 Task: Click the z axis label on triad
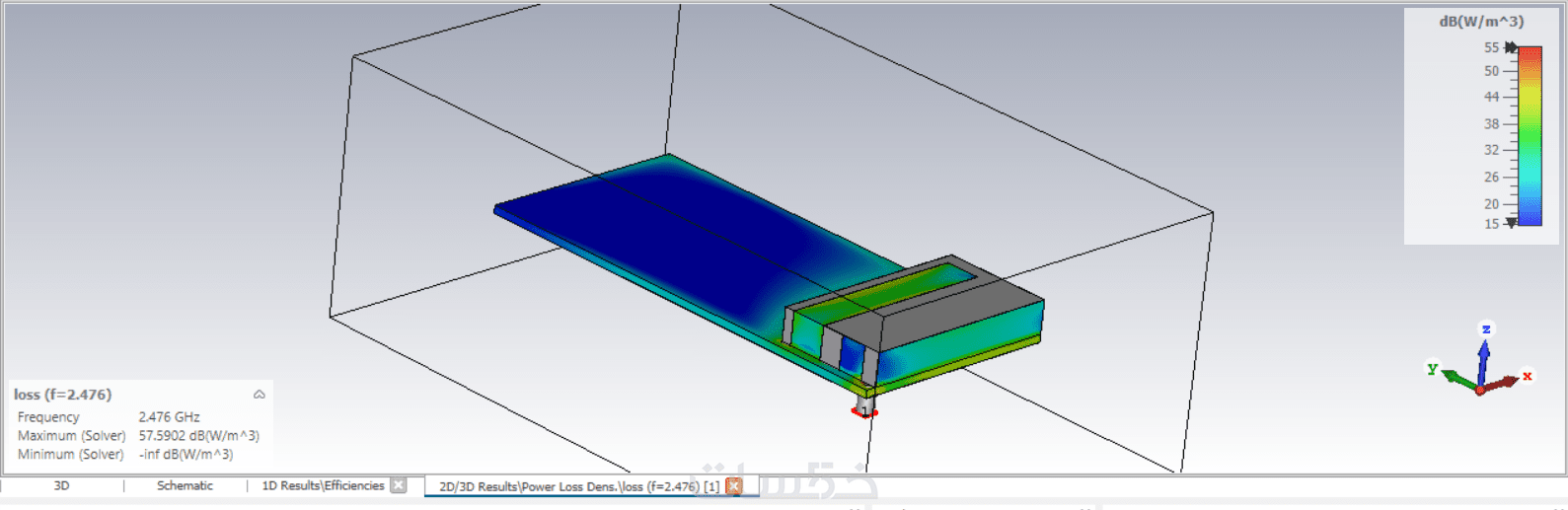[x=1486, y=328]
